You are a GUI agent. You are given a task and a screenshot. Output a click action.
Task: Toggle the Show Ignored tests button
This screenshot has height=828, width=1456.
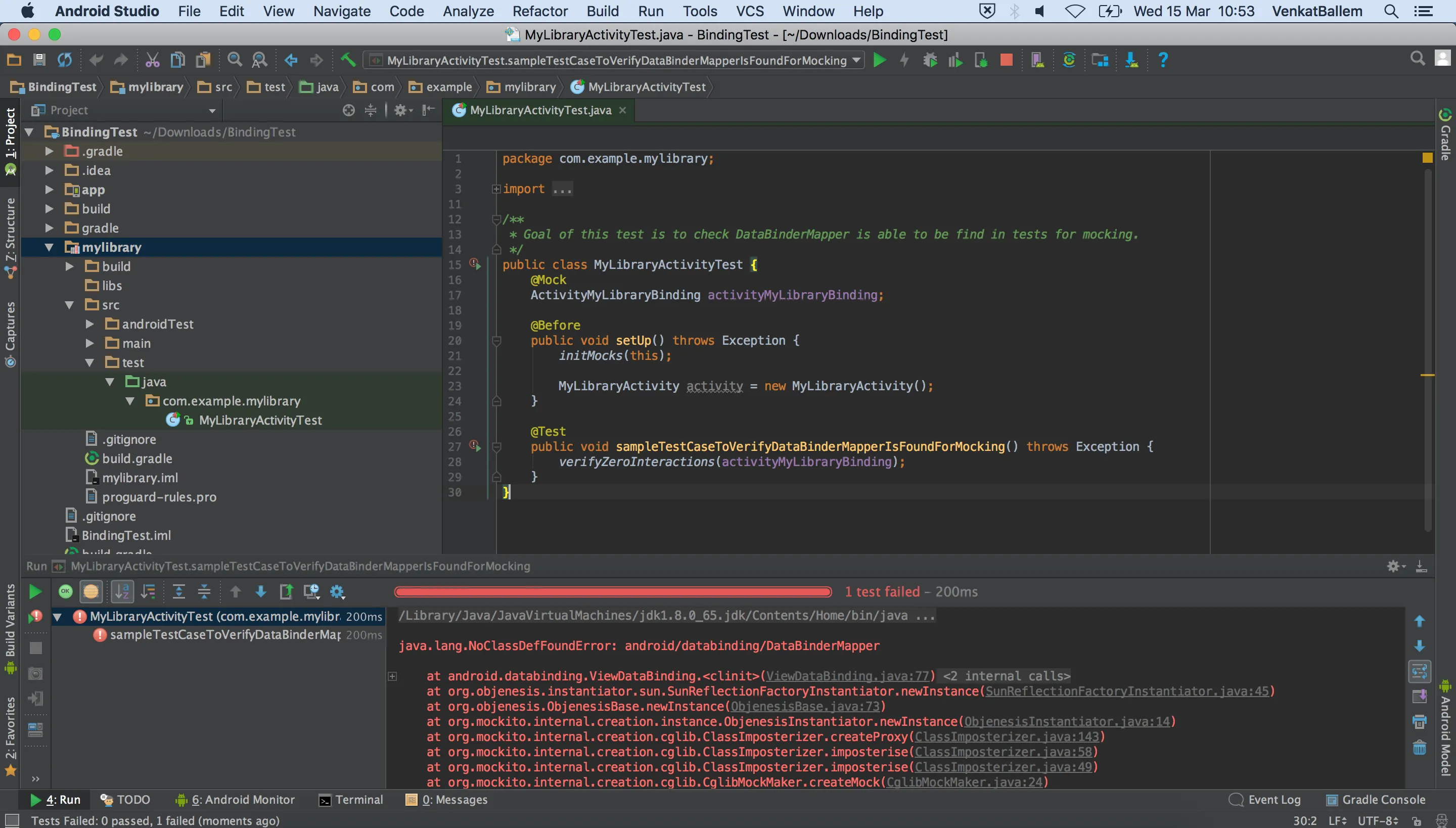[x=90, y=591]
